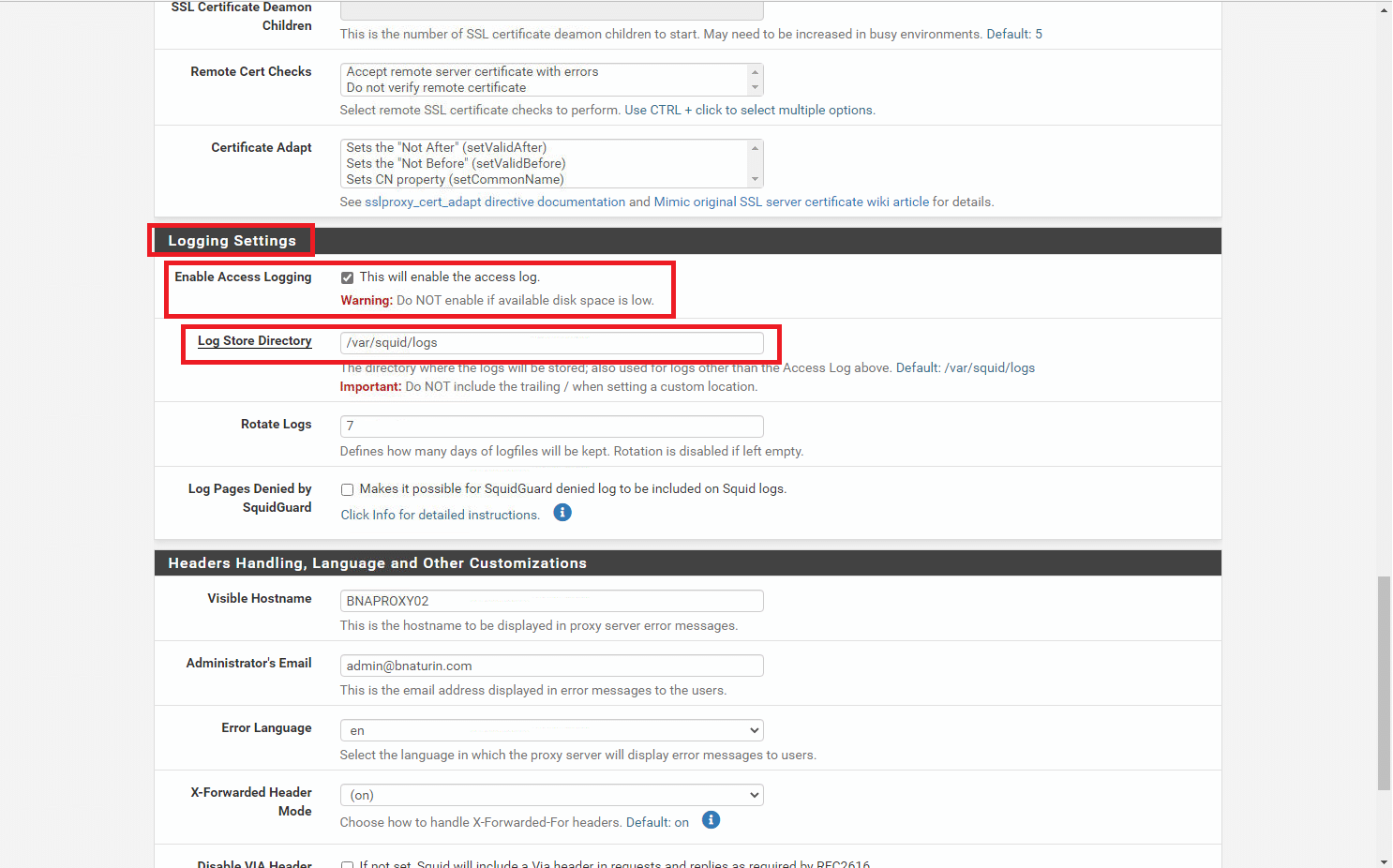
Task: Click the page vertical scrollbar thumb
Action: coord(1384,683)
